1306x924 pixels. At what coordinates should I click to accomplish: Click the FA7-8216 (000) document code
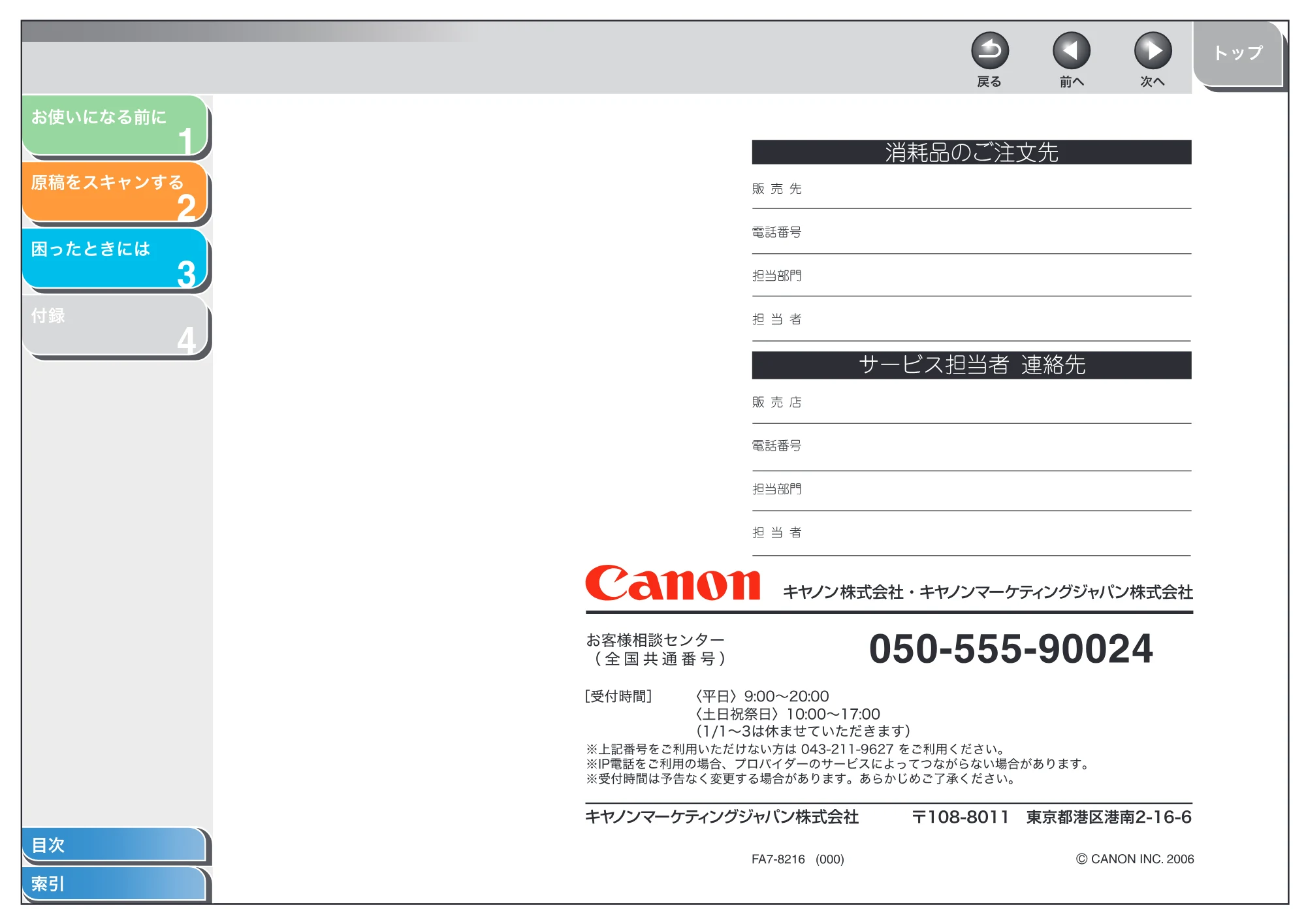pyautogui.click(x=798, y=859)
